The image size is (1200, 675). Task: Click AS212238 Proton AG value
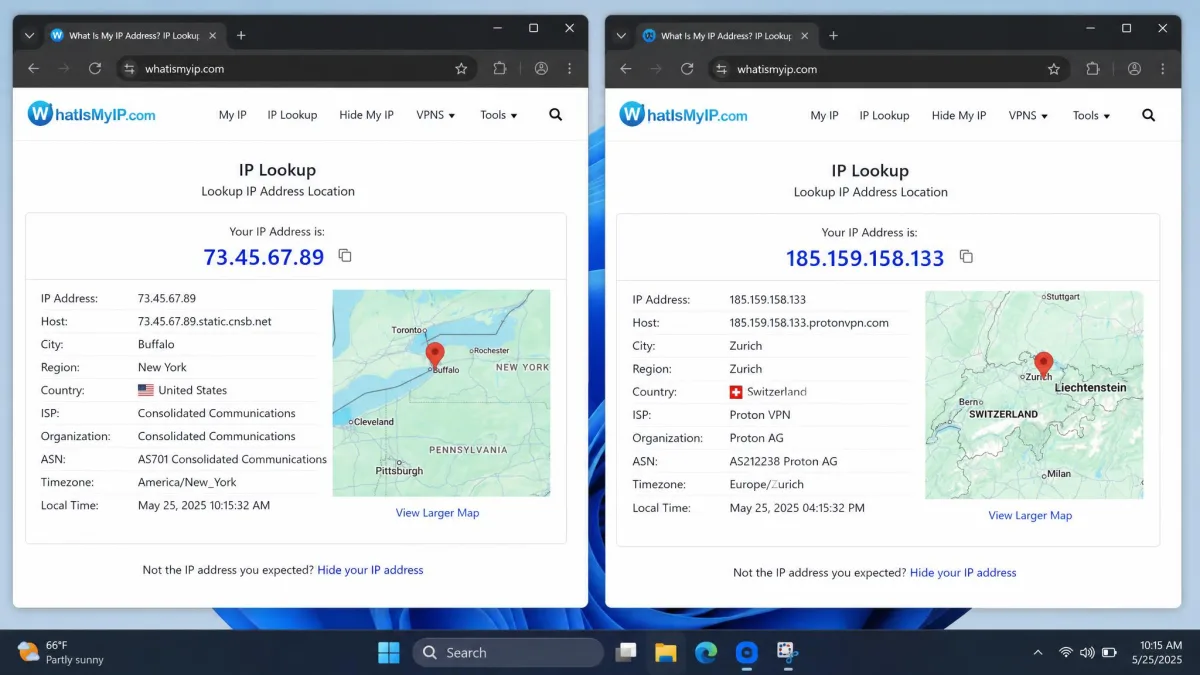tap(783, 462)
